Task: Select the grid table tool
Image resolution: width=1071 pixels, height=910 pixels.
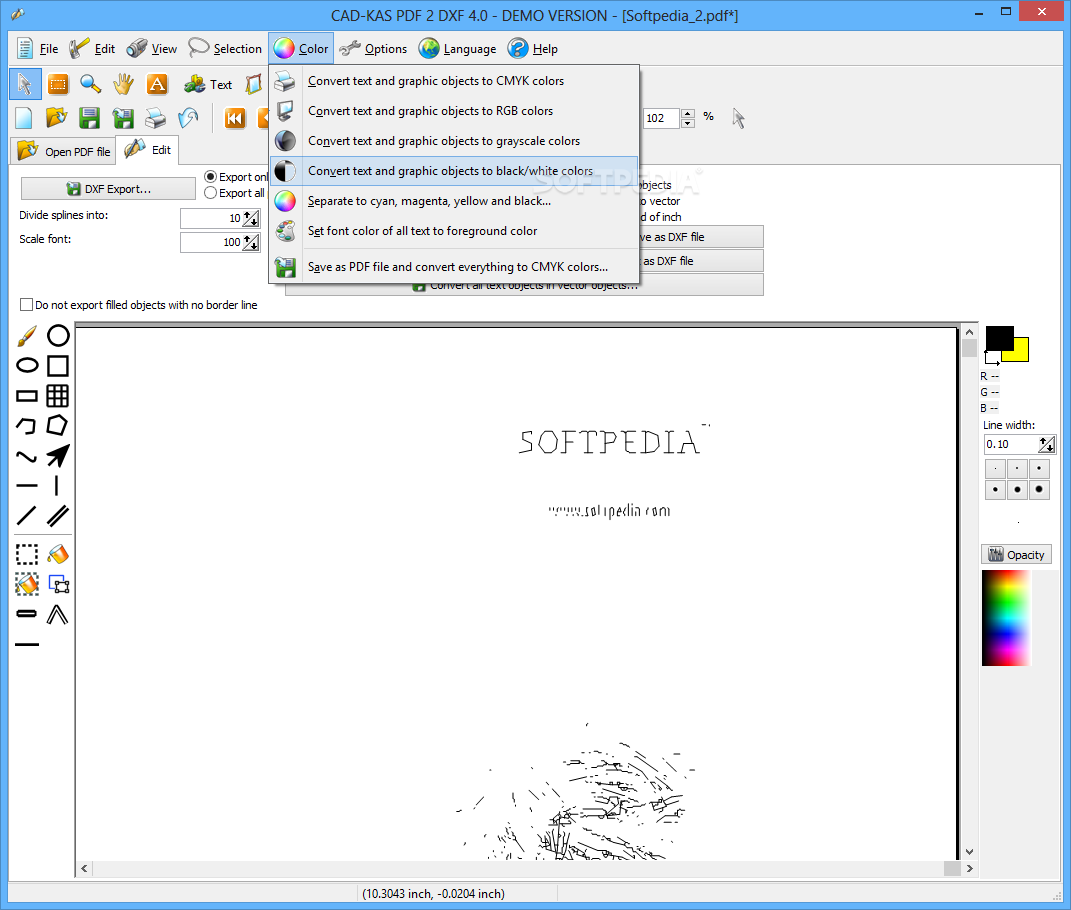Action: coord(58,396)
